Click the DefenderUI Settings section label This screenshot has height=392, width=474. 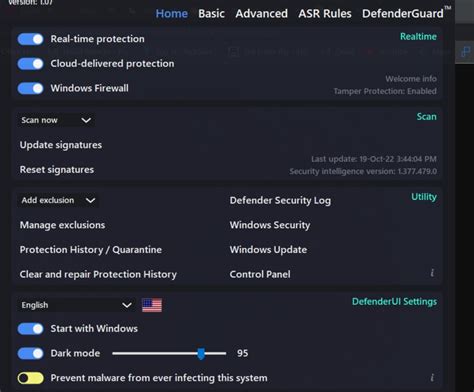coord(394,302)
